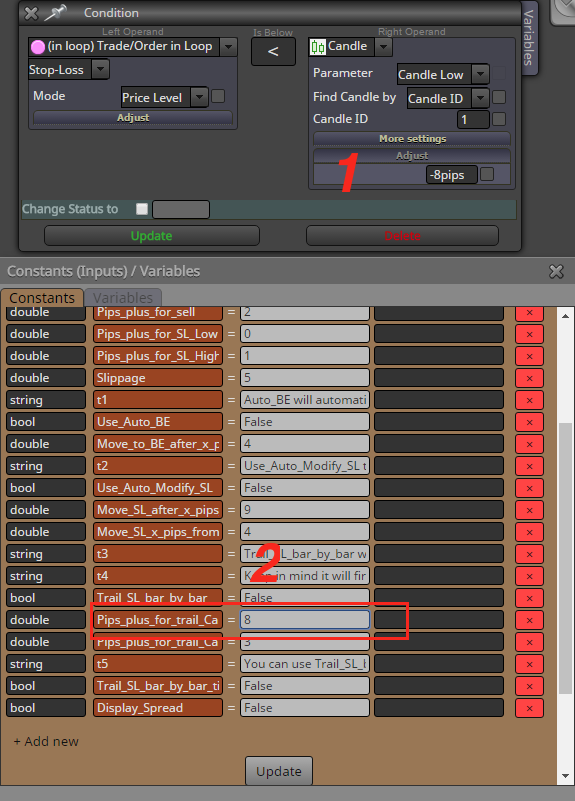Delete the Pips_plus_for_SL_Low constant row
Screen dimensions: 575x801
tap(529, 334)
